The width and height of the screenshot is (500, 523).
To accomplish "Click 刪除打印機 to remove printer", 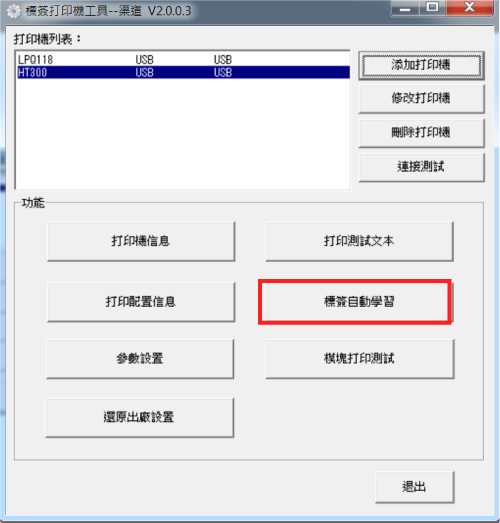I will tap(421, 133).
